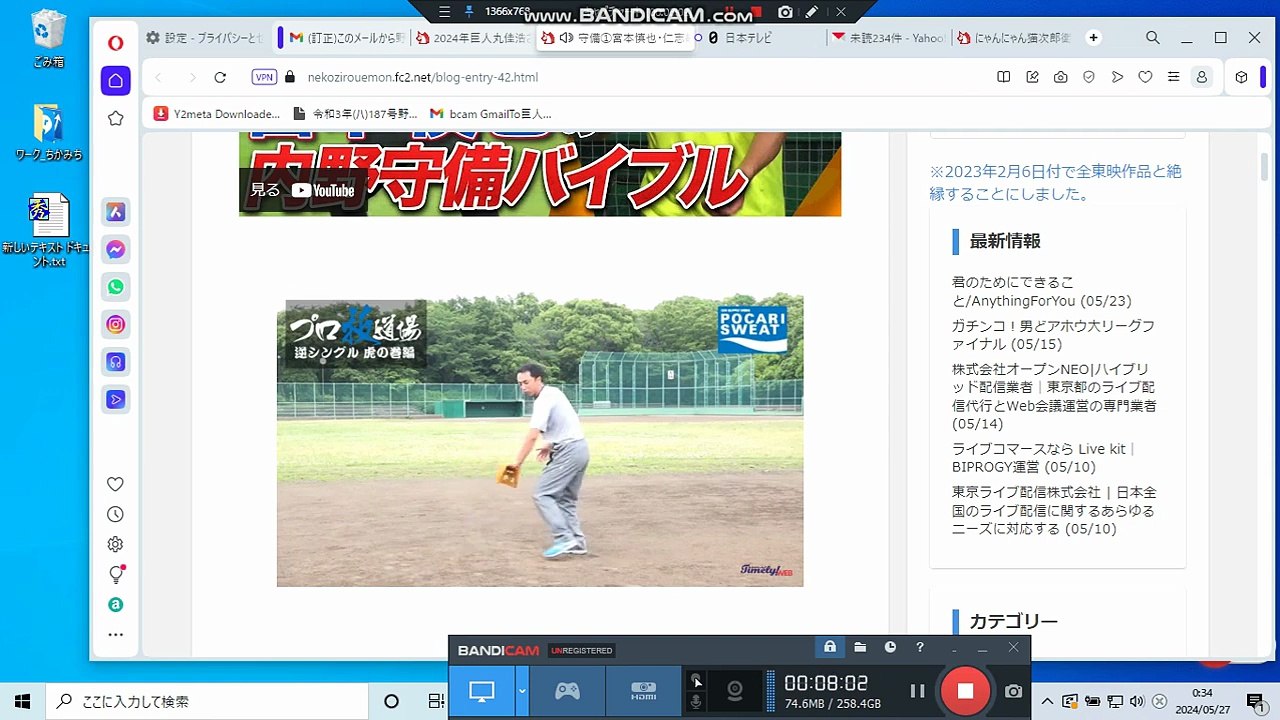Switch to the 設定 - プライバシー tab
Viewport: 1280px width, 720px height.
click(x=205, y=38)
